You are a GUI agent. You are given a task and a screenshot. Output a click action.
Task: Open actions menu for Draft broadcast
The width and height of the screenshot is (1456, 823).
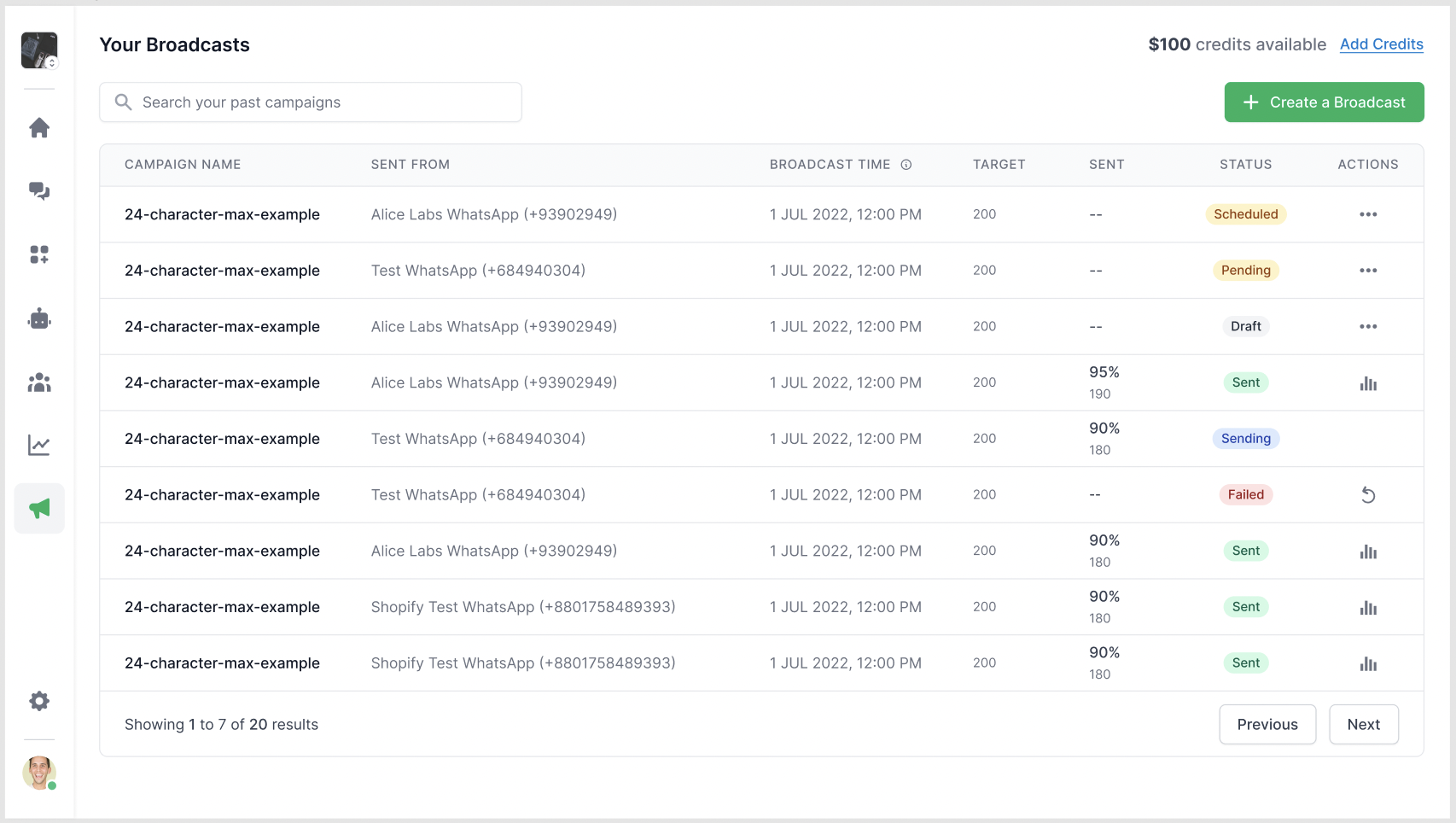pyautogui.click(x=1368, y=327)
